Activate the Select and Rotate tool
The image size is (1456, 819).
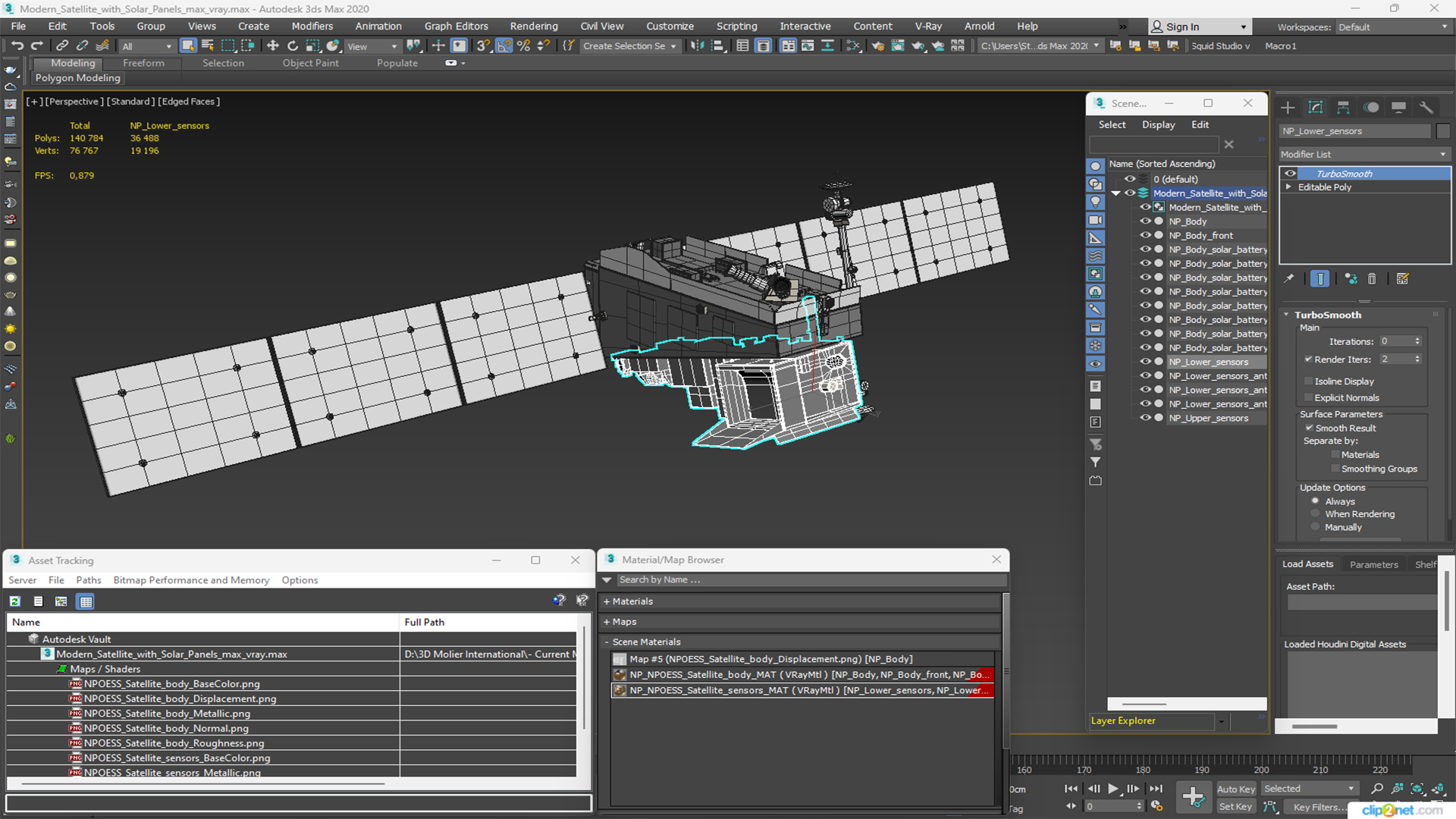[x=293, y=46]
